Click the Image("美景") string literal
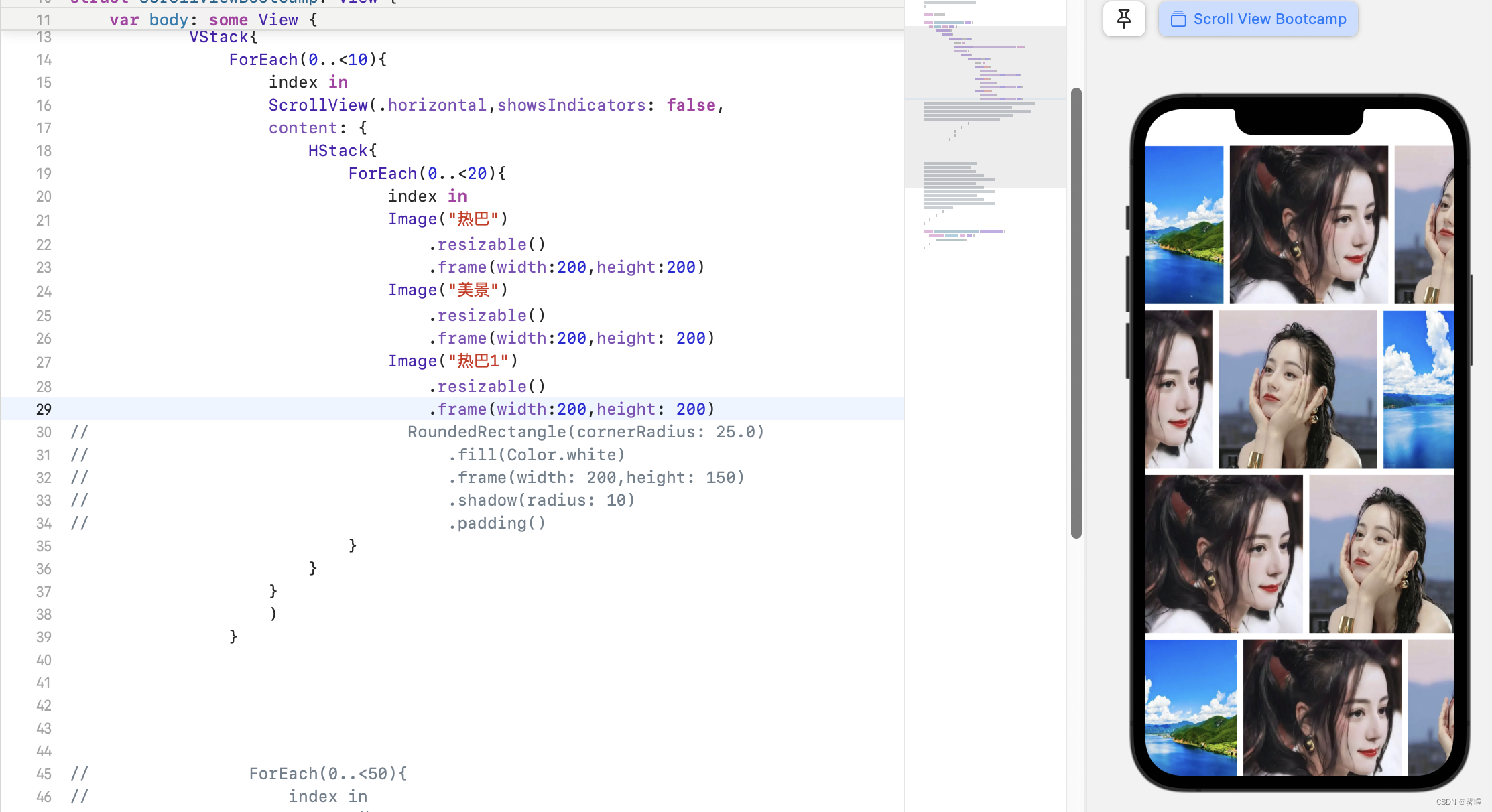 [x=473, y=290]
